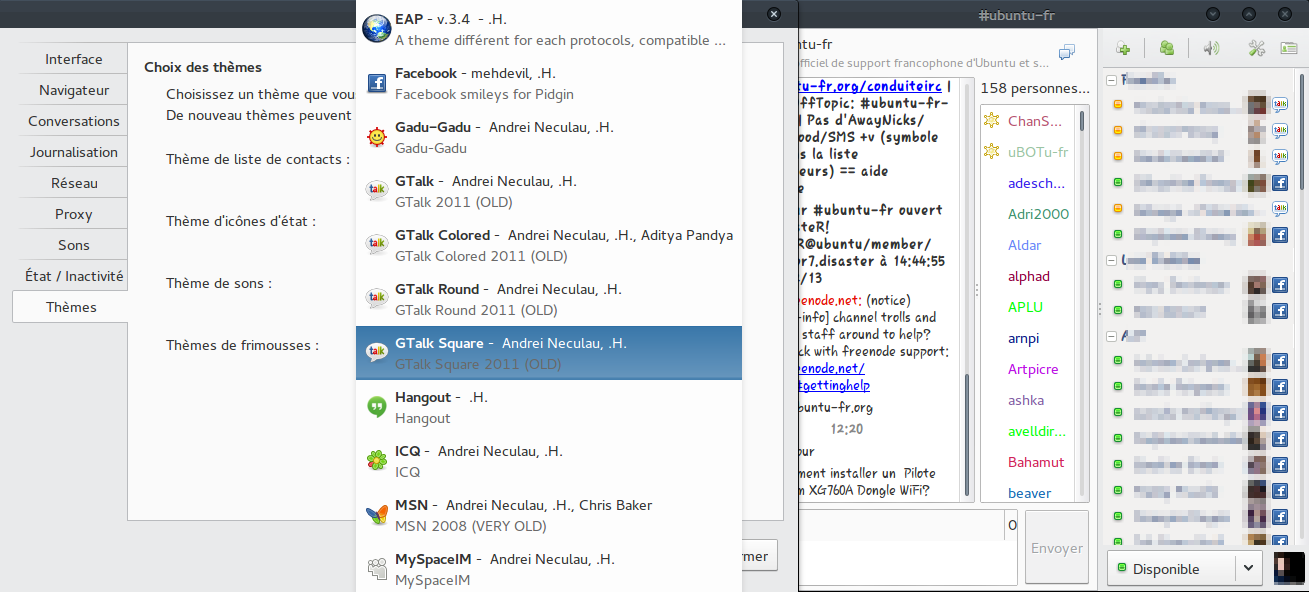This screenshot has height=592, width=1309.
Task: Click the arrow next to Disponible
Action: point(1248,568)
